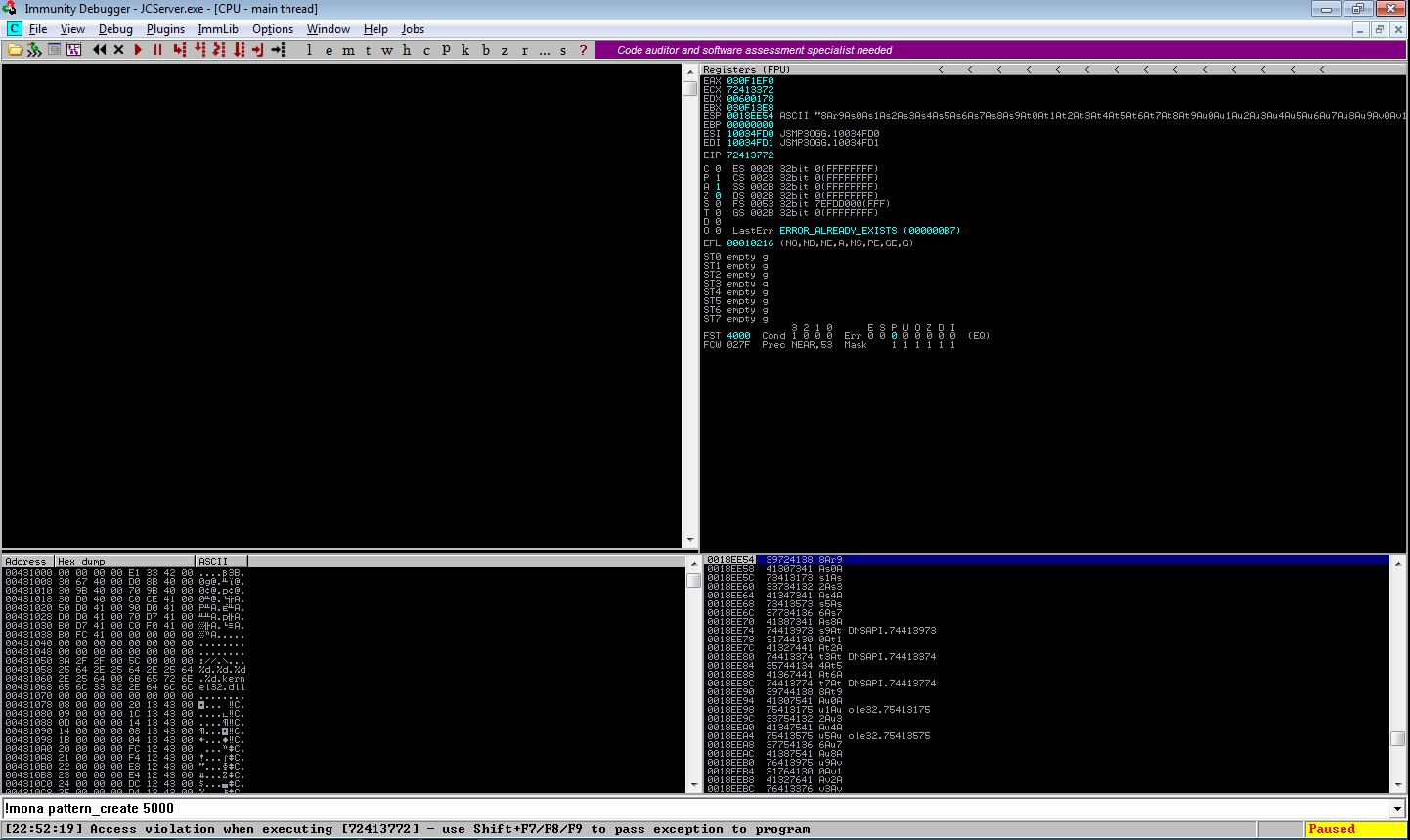Pause execution with the red pause icon
This screenshot has width=1410, height=840.
point(157,50)
